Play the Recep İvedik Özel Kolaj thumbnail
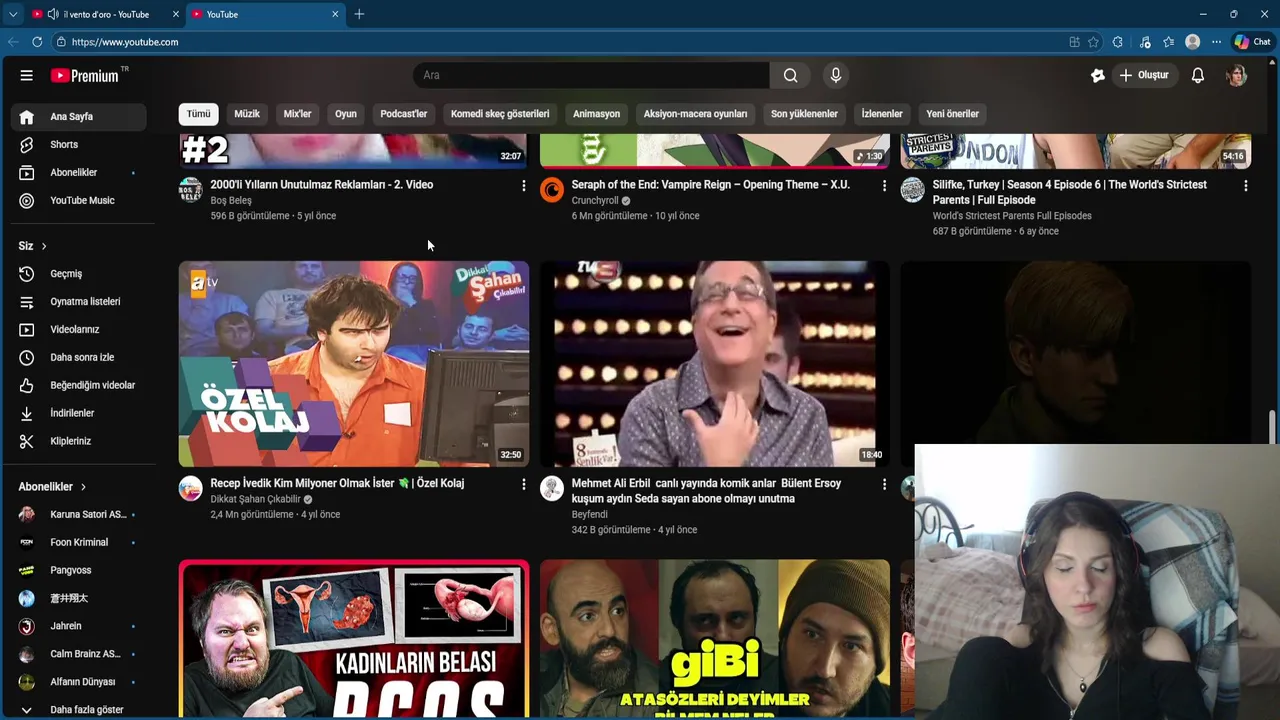1280x720 pixels. click(x=354, y=364)
